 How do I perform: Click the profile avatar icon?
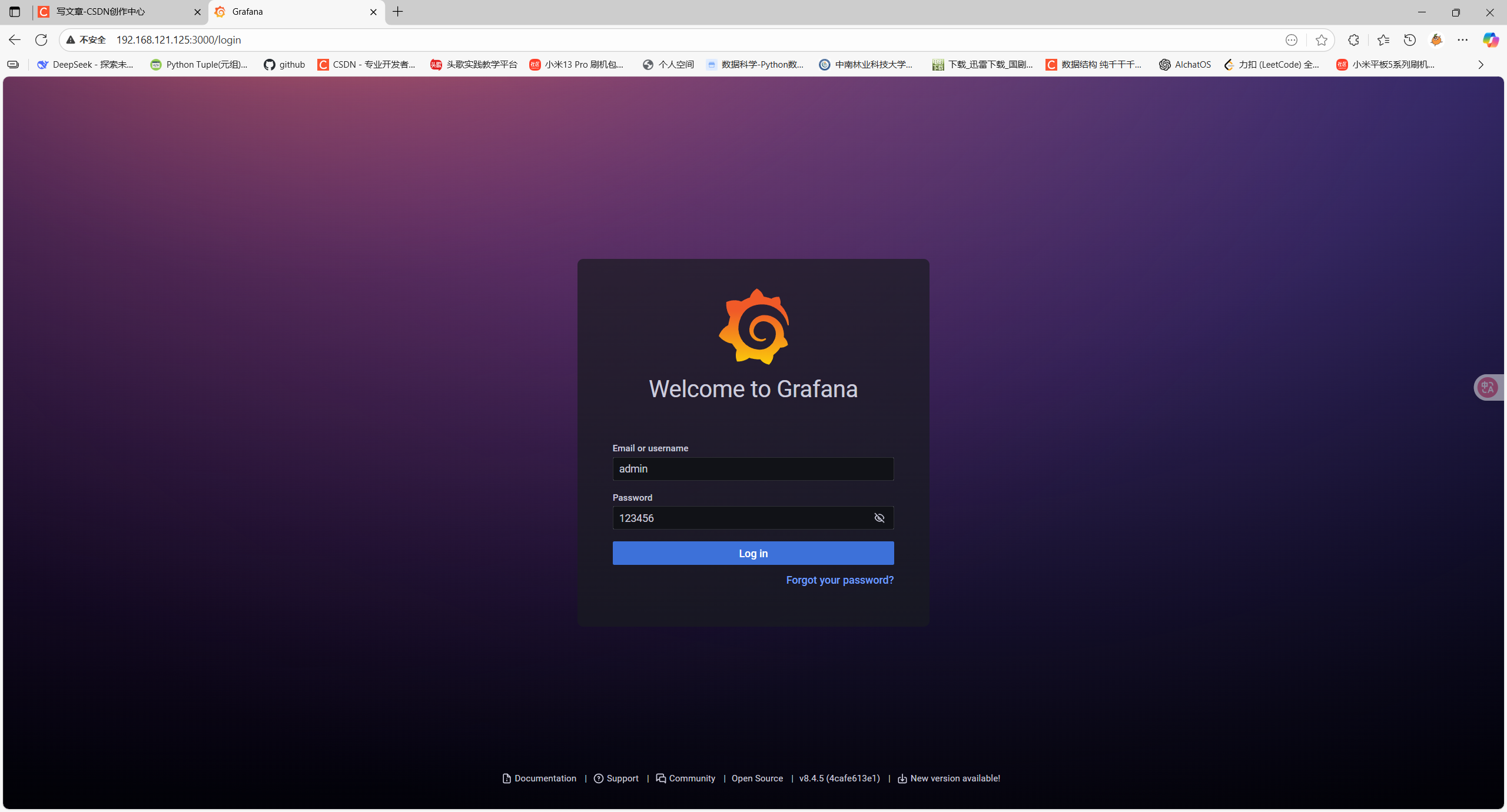[1436, 40]
